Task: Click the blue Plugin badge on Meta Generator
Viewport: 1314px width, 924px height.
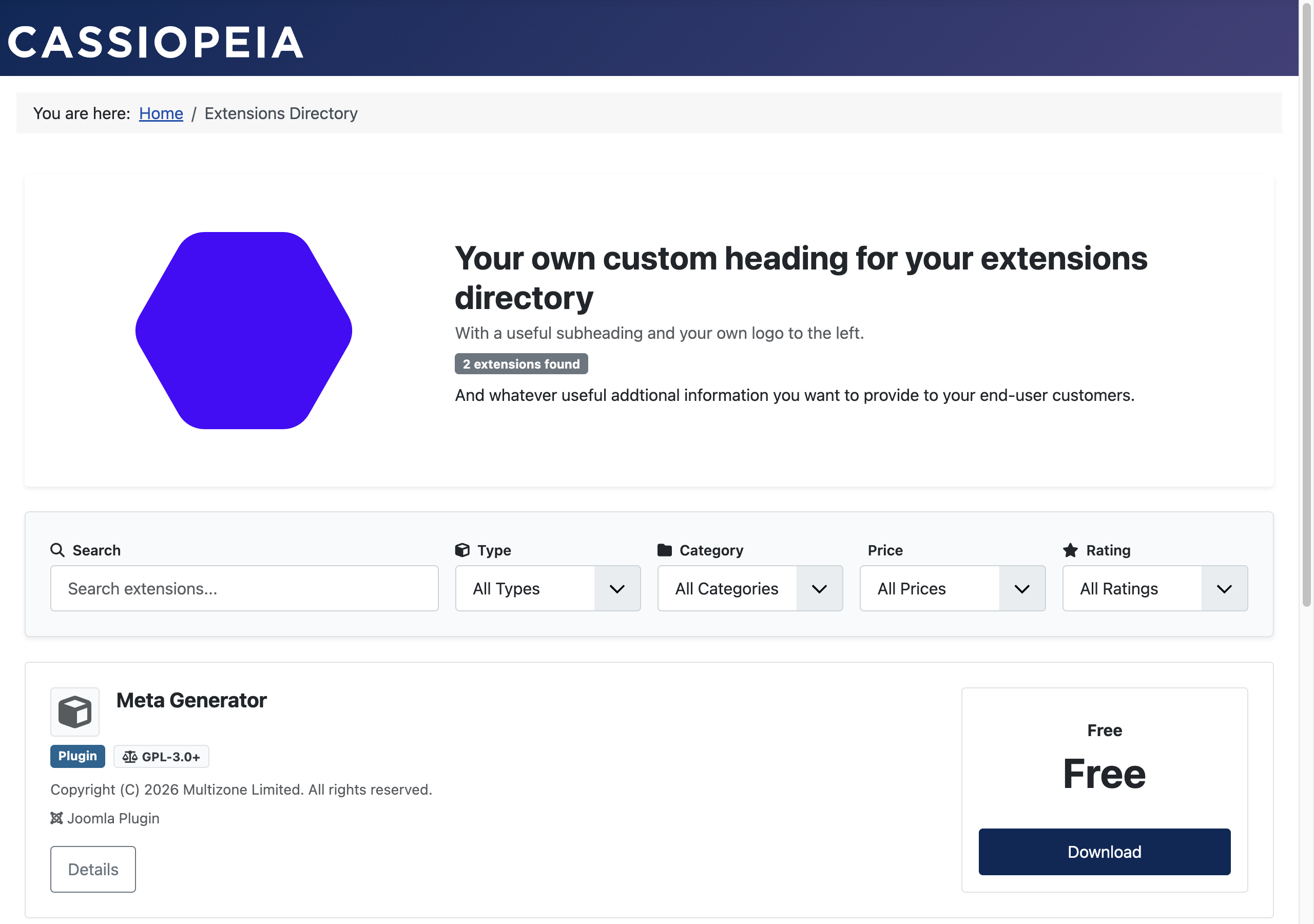Action: point(78,756)
